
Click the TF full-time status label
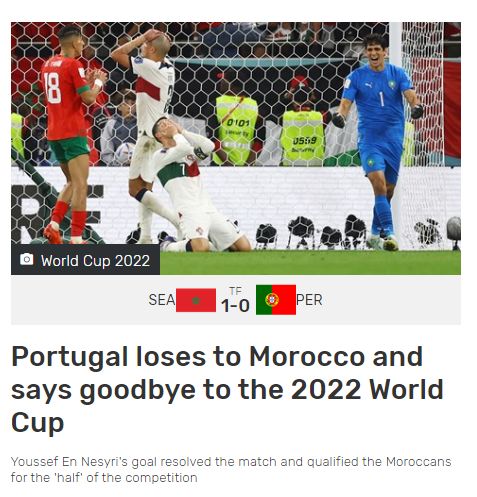coord(235,291)
